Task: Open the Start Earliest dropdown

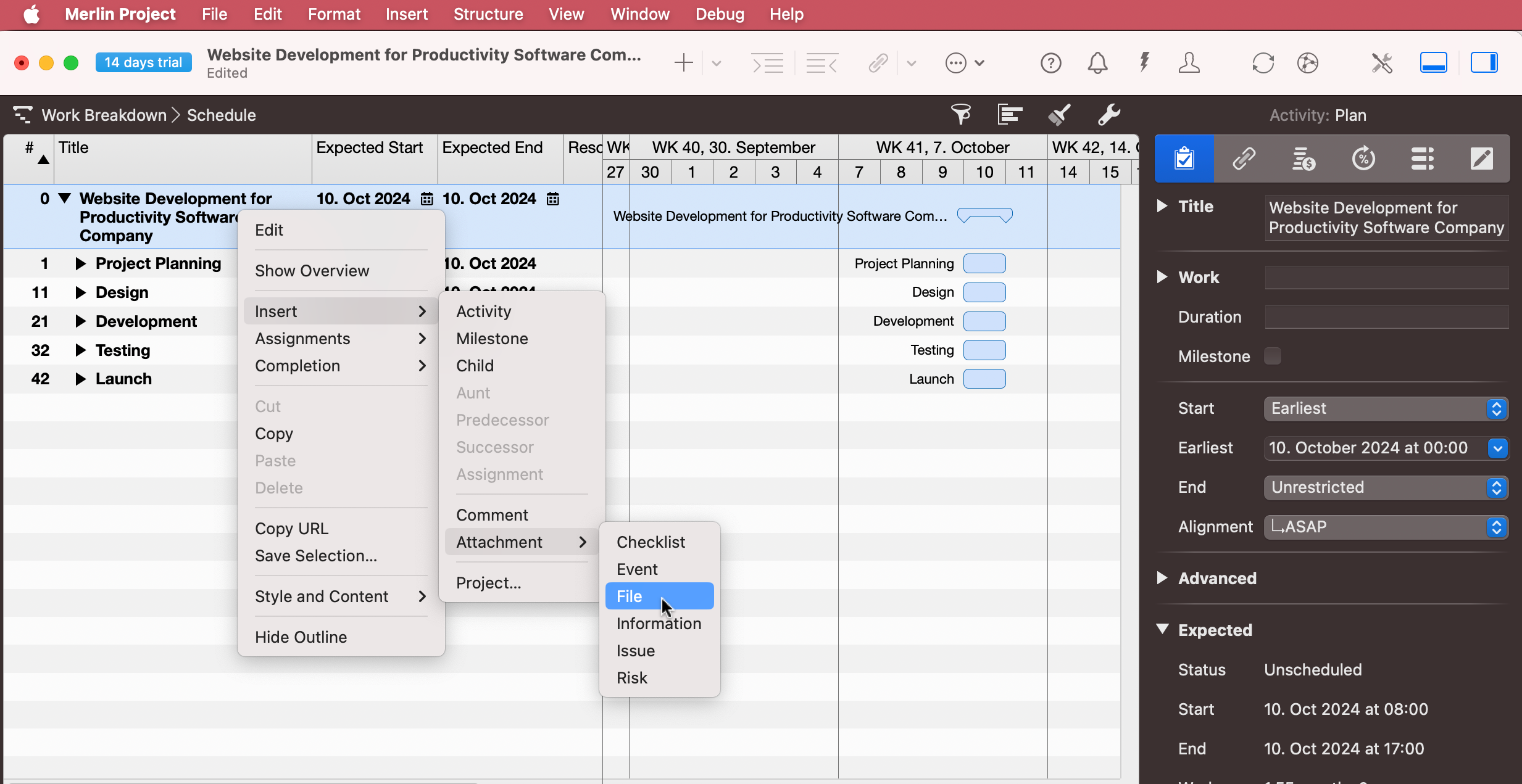Action: pyautogui.click(x=1386, y=408)
